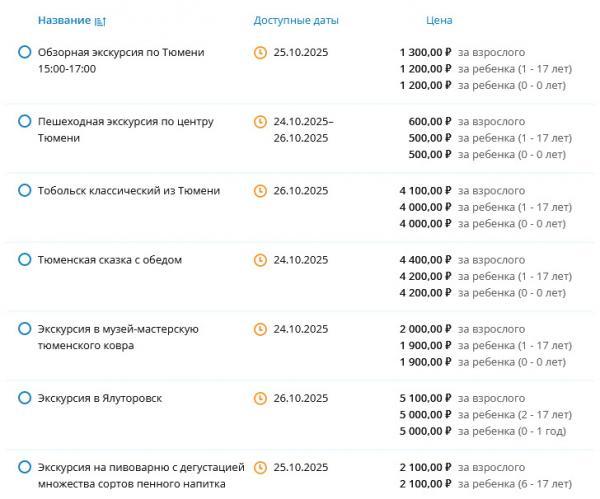Choose Экскурсия в Ялуторовск radio button
The image size is (600, 499).
(25, 398)
